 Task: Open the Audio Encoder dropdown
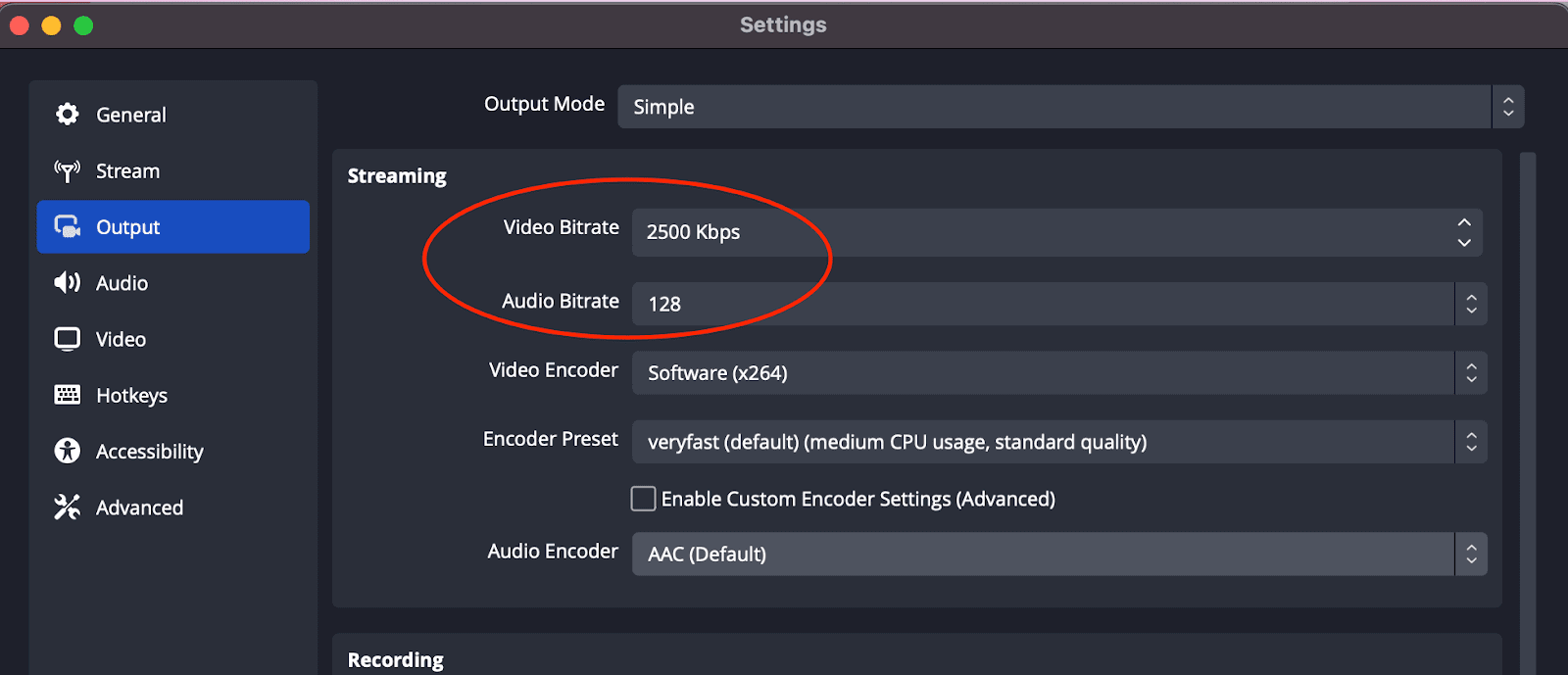coord(1058,554)
